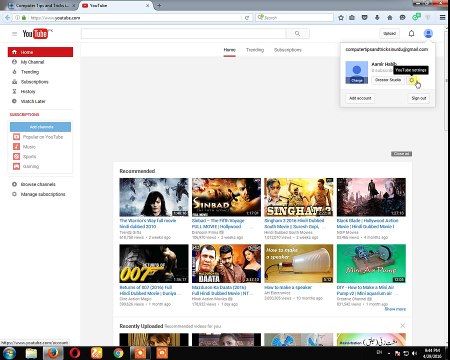The width and height of the screenshot is (450, 360).
Task: Click the green extension icon in toolbar
Action: (416, 17)
